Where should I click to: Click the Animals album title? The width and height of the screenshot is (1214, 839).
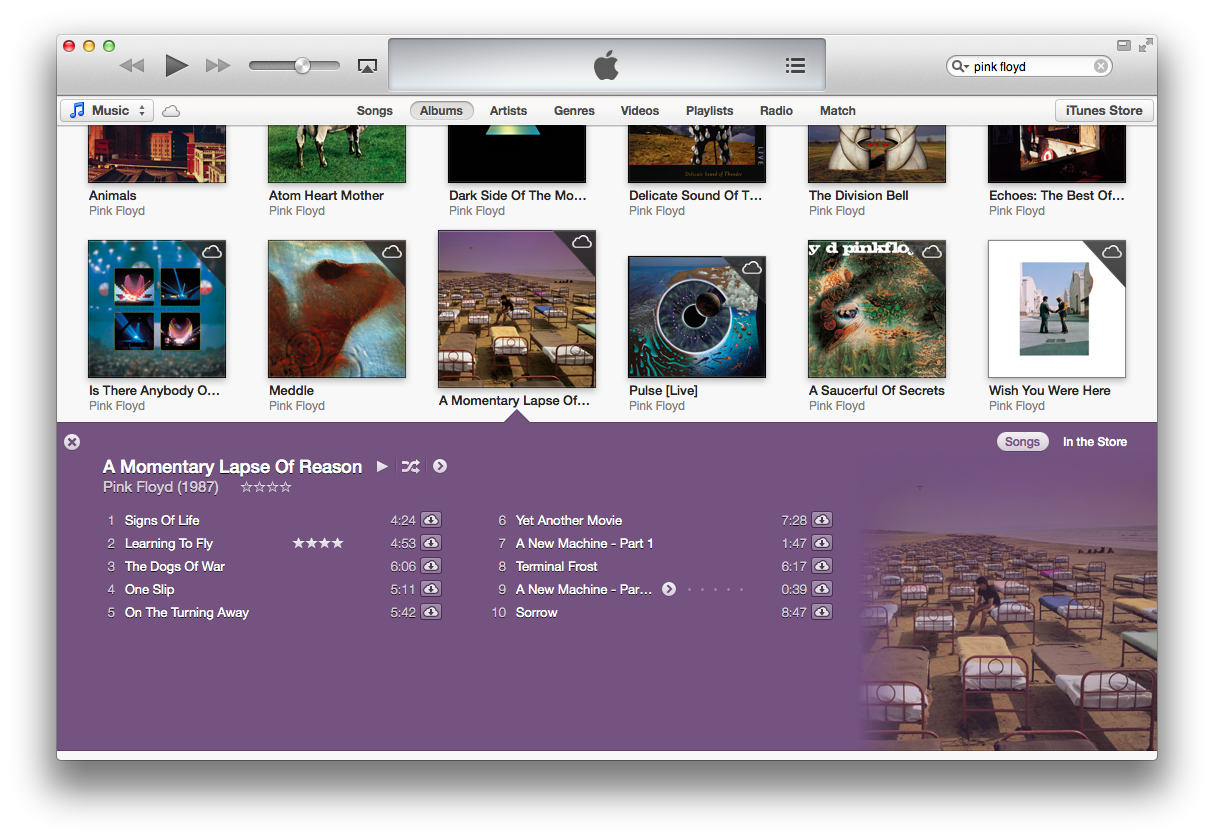click(x=112, y=195)
